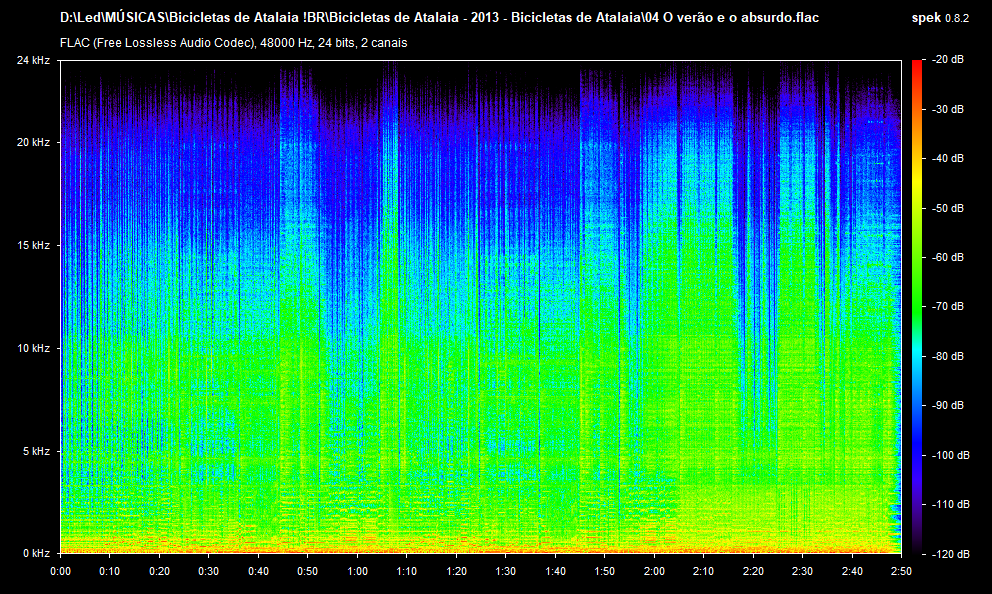Screen dimensions: 992x594
Task: Click the '1:00' time axis label
Action: coord(357,571)
